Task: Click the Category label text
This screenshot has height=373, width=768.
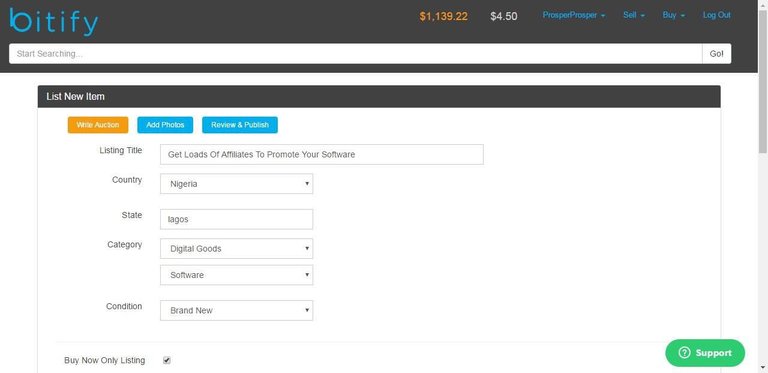Action: (x=124, y=244)
